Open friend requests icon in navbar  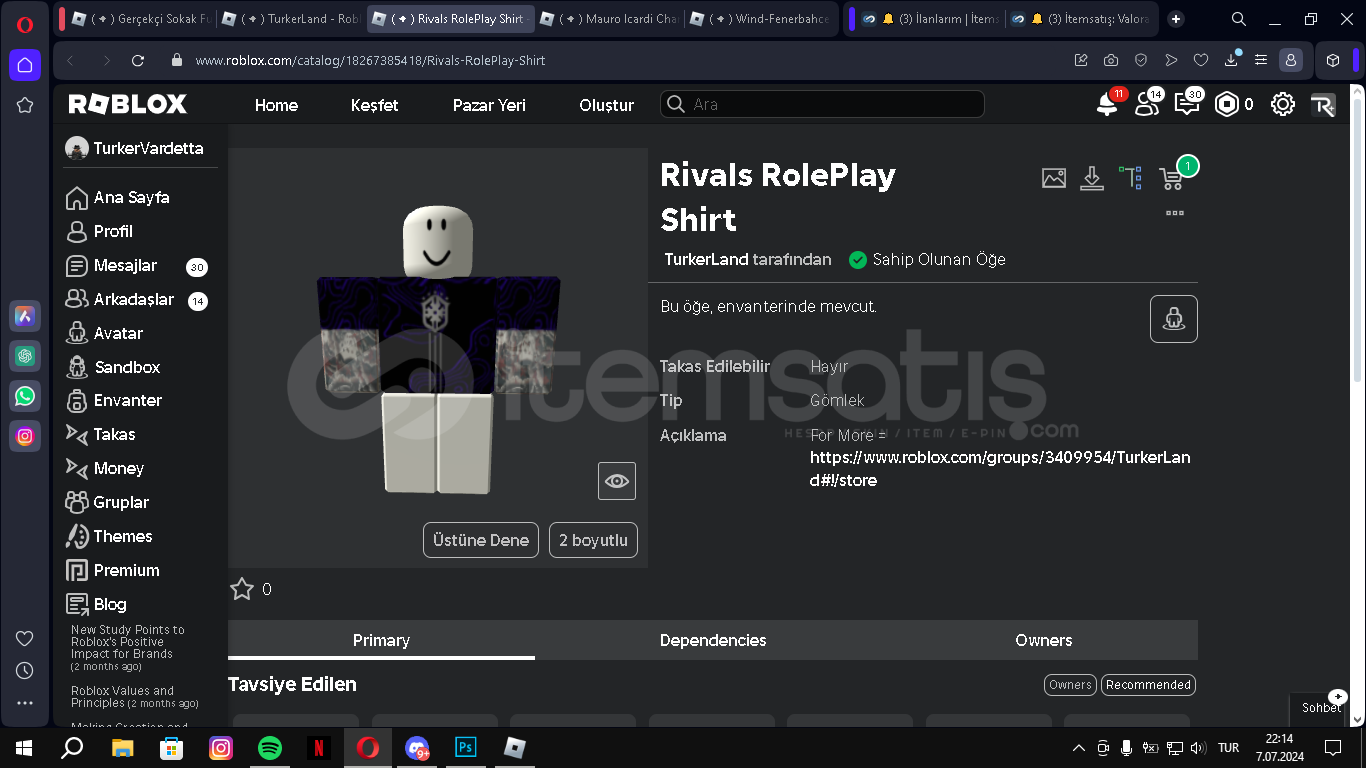[1147, 104]
